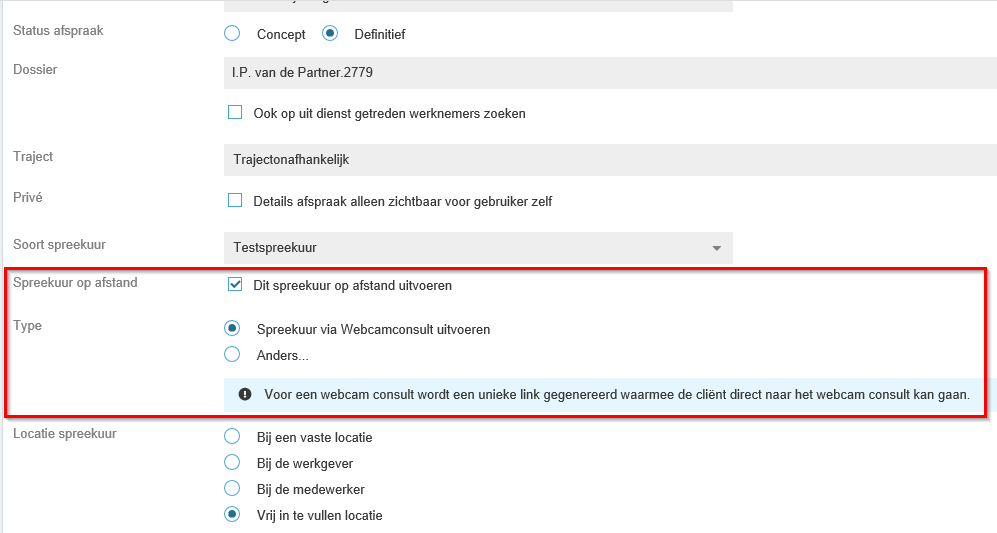Select 'Vrij in te vullen locatie'
Image resolution: width=997 pixels, height=533 pixels.
[x=233, y=515]
